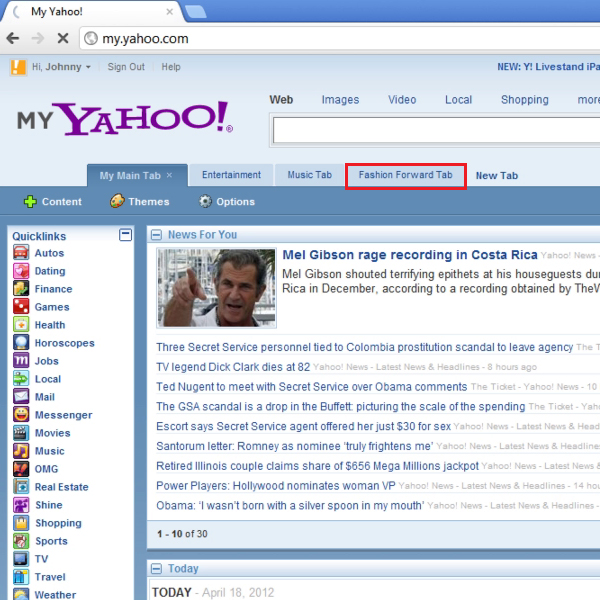This screenshot has width=600, height=600.
Task: Close My Main Tab with its X
Action: 169,175
